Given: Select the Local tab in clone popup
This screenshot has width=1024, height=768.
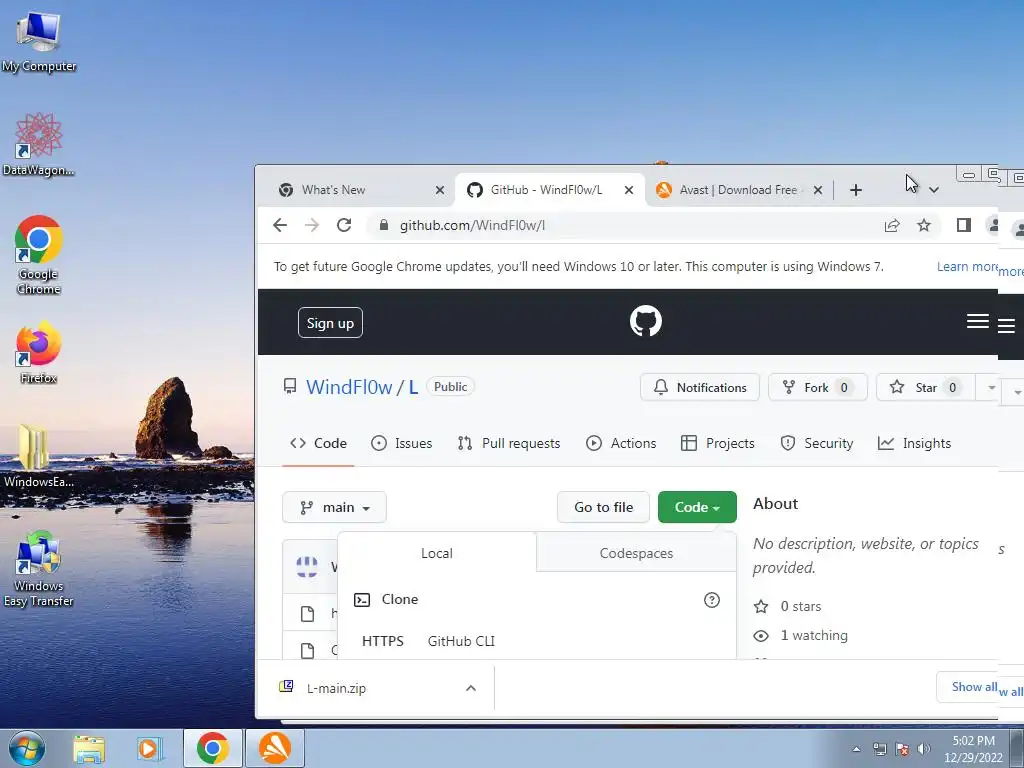Looking at the screenshot, I should (437, 553).
